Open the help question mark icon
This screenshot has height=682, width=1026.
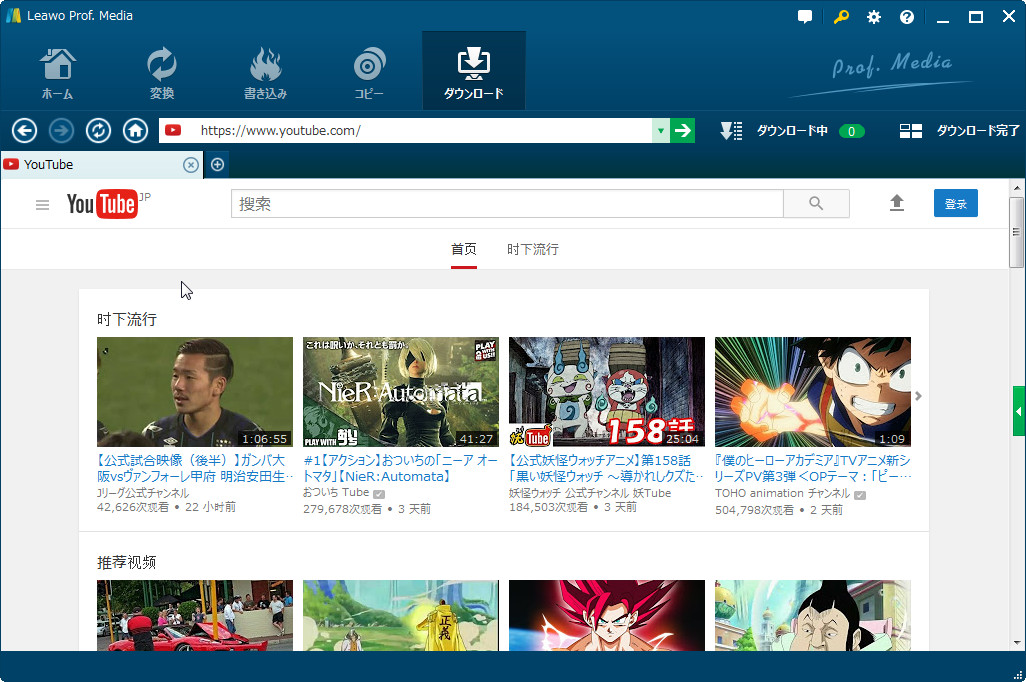point(907,17)
